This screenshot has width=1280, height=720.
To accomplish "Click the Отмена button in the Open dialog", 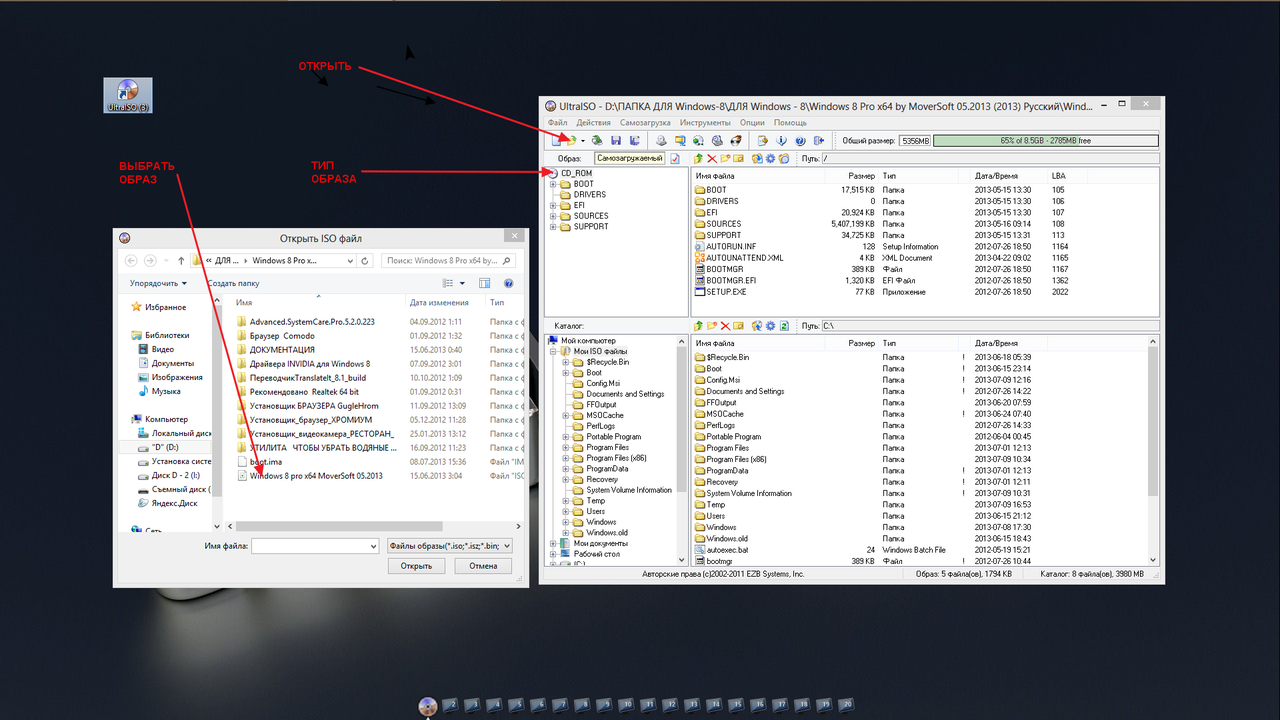I will pos(483,566).
